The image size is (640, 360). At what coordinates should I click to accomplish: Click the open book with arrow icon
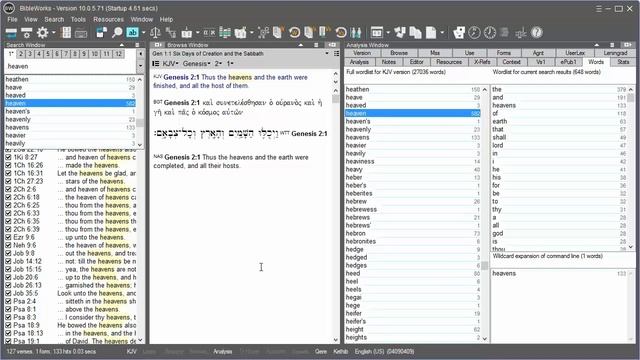[x=187, y=33]
